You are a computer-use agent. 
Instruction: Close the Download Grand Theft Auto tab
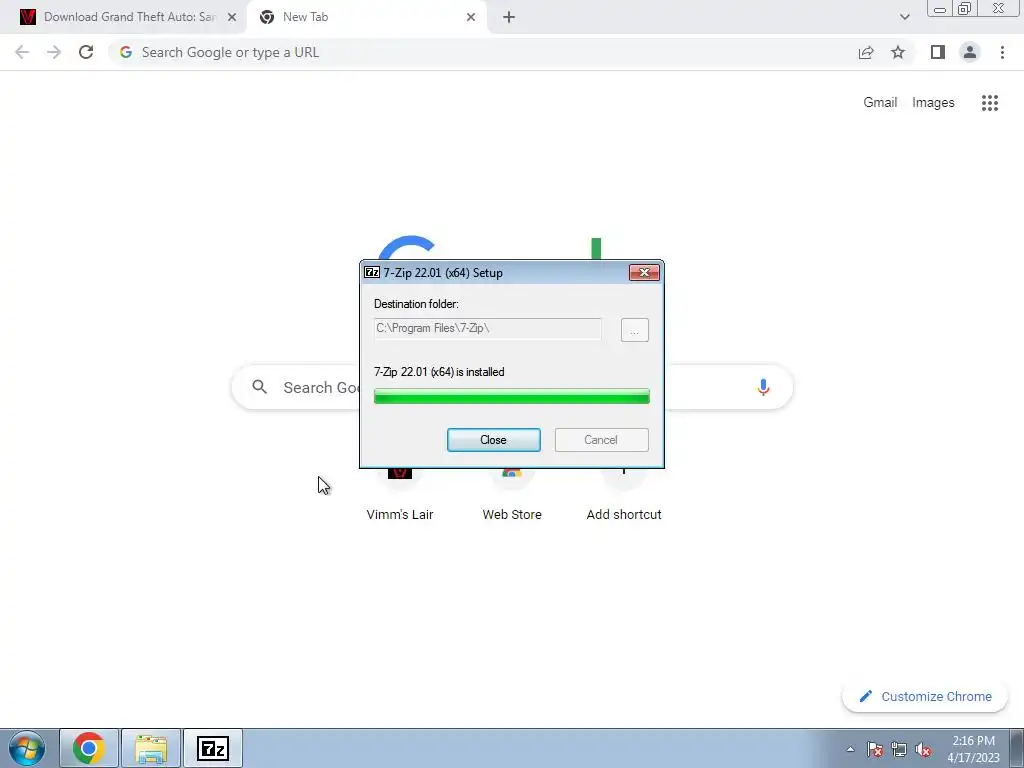pyautogui.click(x=232, y=18)
